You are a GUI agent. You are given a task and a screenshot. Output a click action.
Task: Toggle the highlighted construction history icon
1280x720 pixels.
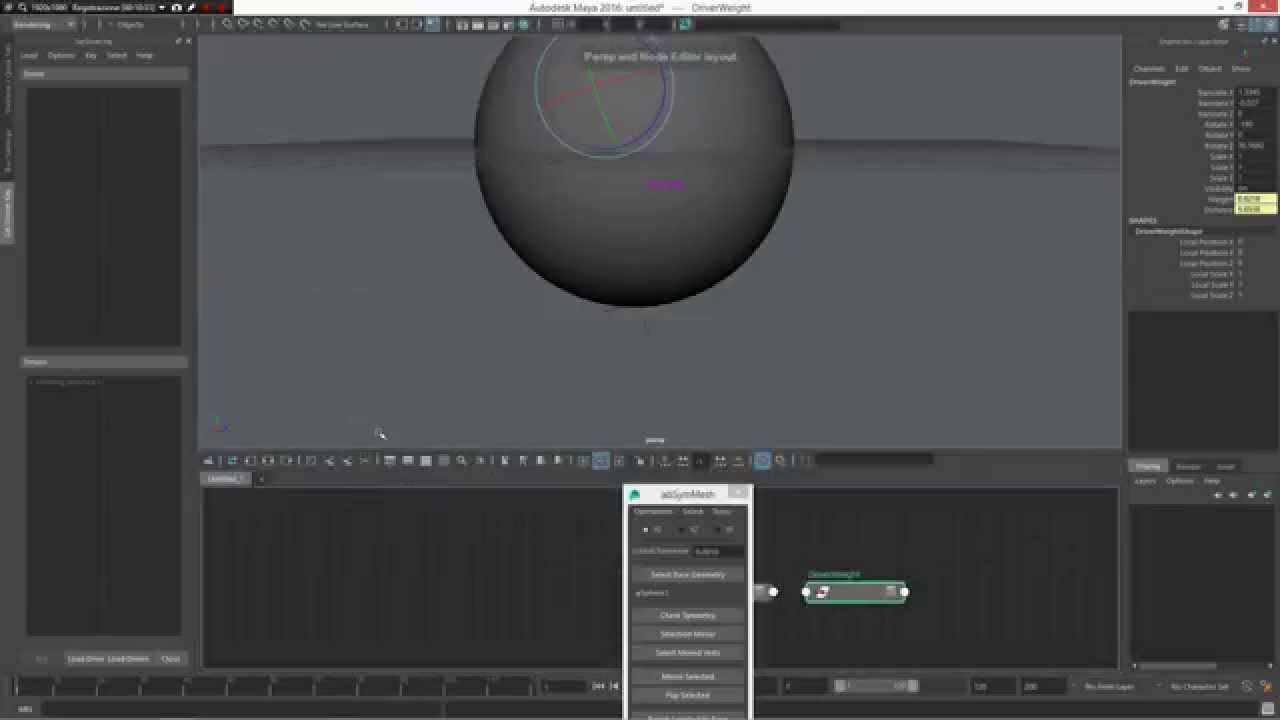431,24
